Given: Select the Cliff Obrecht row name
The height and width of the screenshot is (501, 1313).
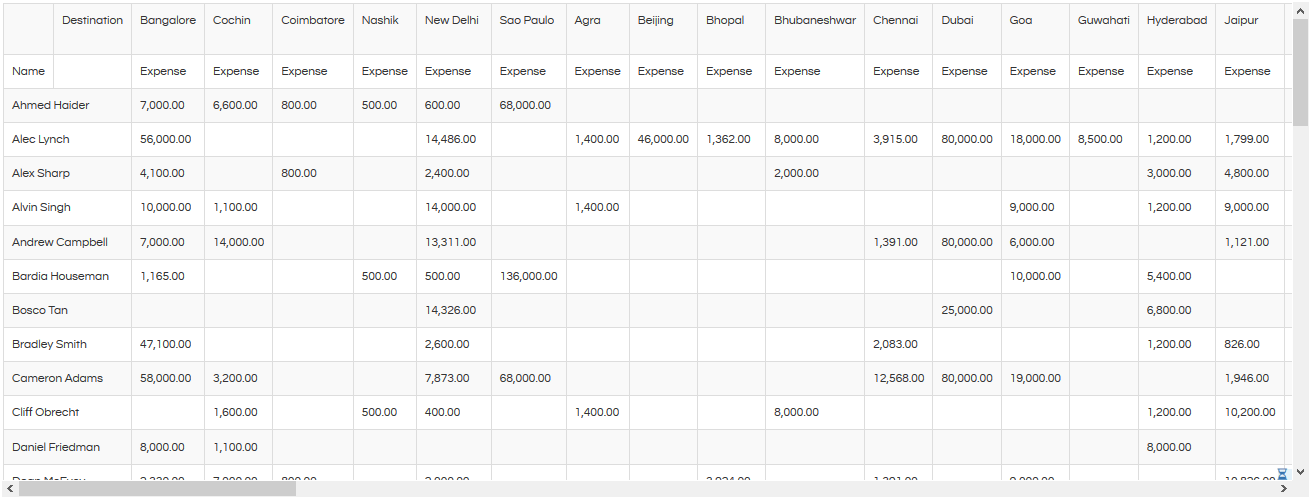Looking at the screenshot, I should [x=67, y=412].
